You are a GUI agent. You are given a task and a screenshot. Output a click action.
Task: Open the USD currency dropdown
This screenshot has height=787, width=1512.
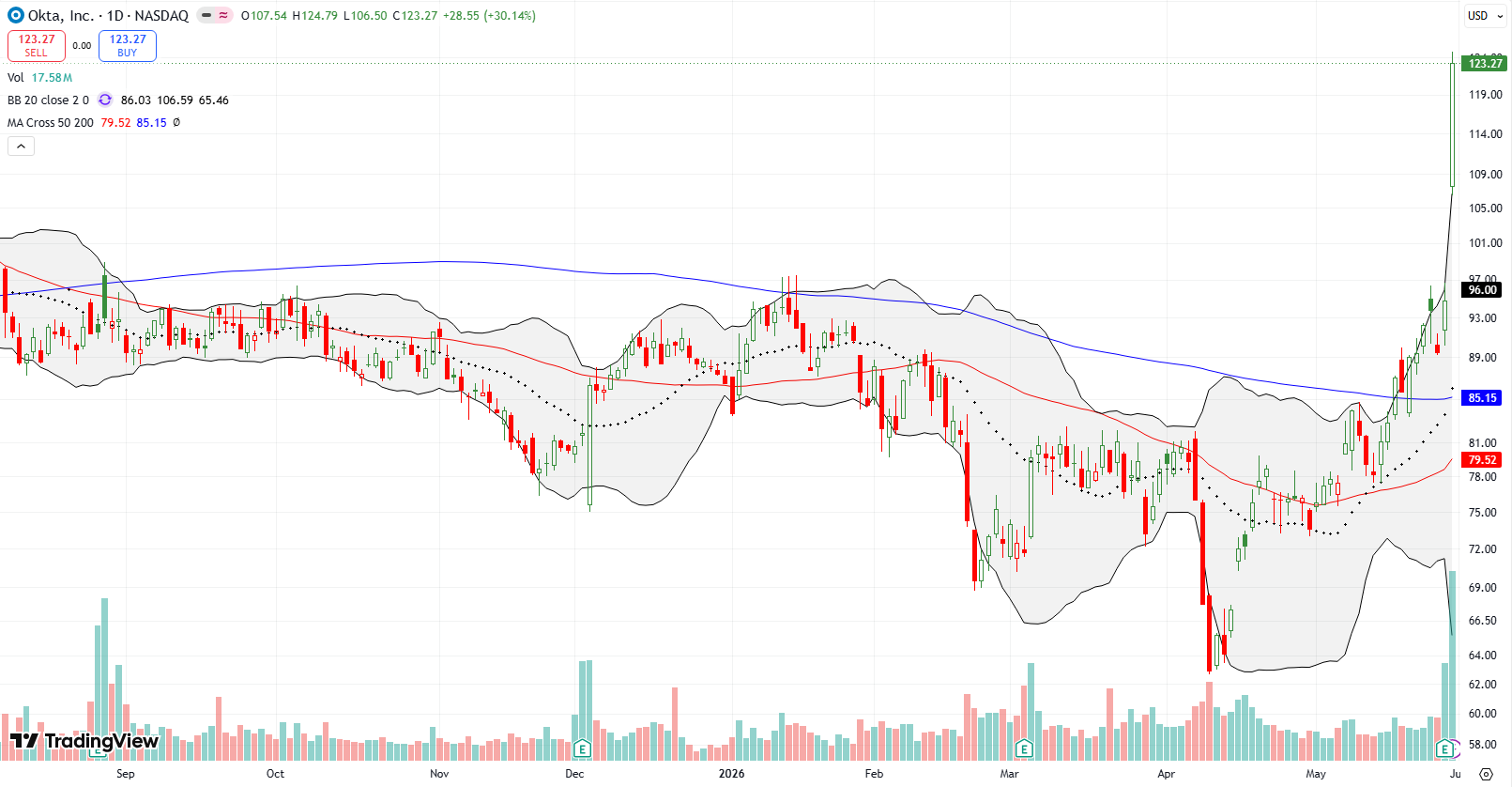[1485, 15]
